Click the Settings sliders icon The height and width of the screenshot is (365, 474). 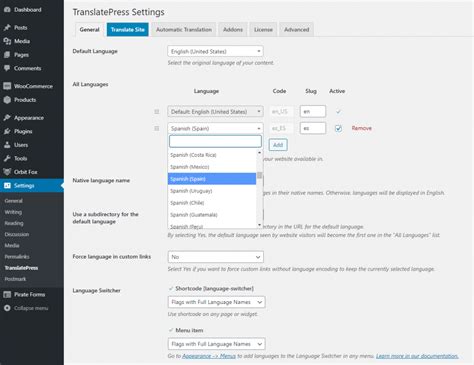tap(7, 186)
